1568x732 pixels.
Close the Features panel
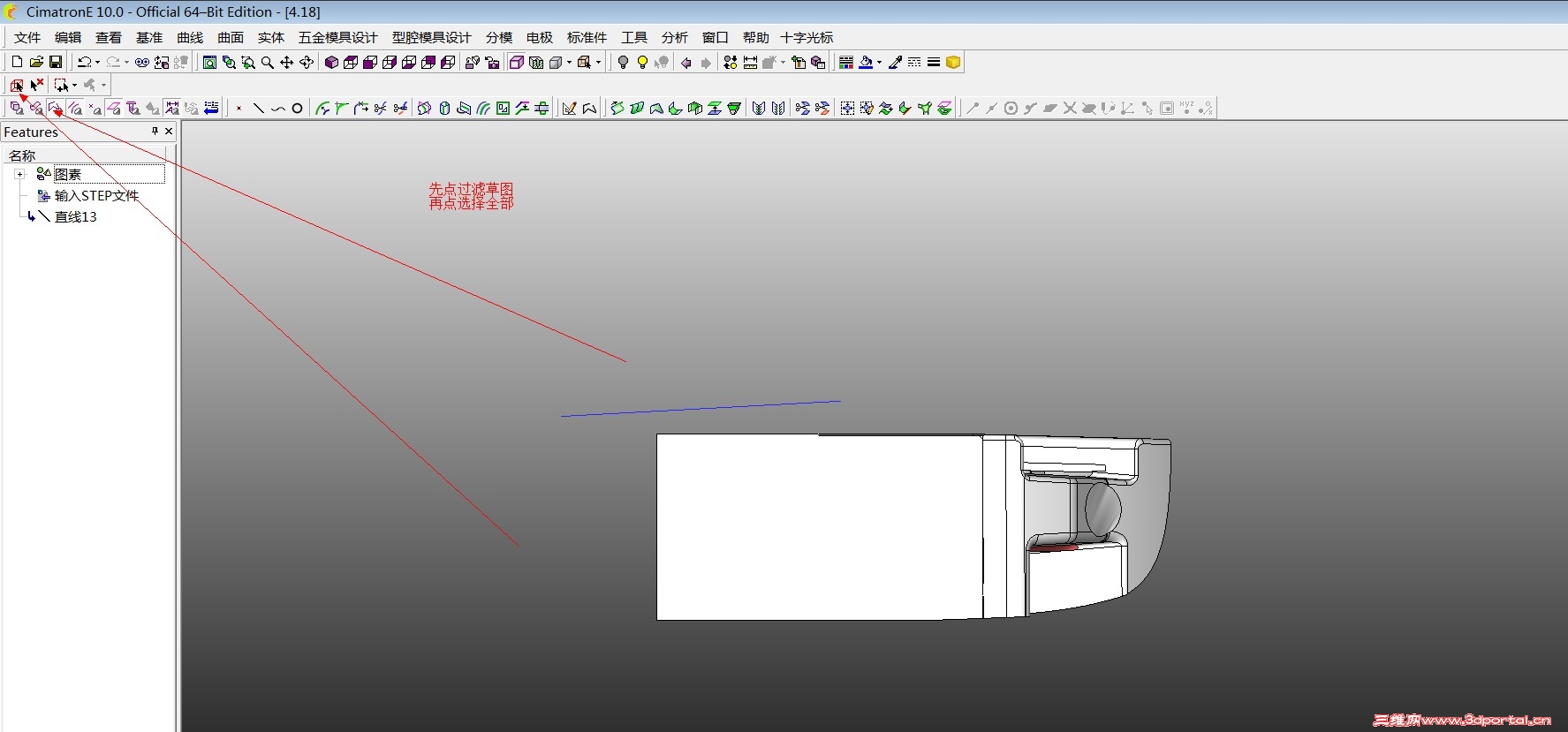(x=169, y=131)
